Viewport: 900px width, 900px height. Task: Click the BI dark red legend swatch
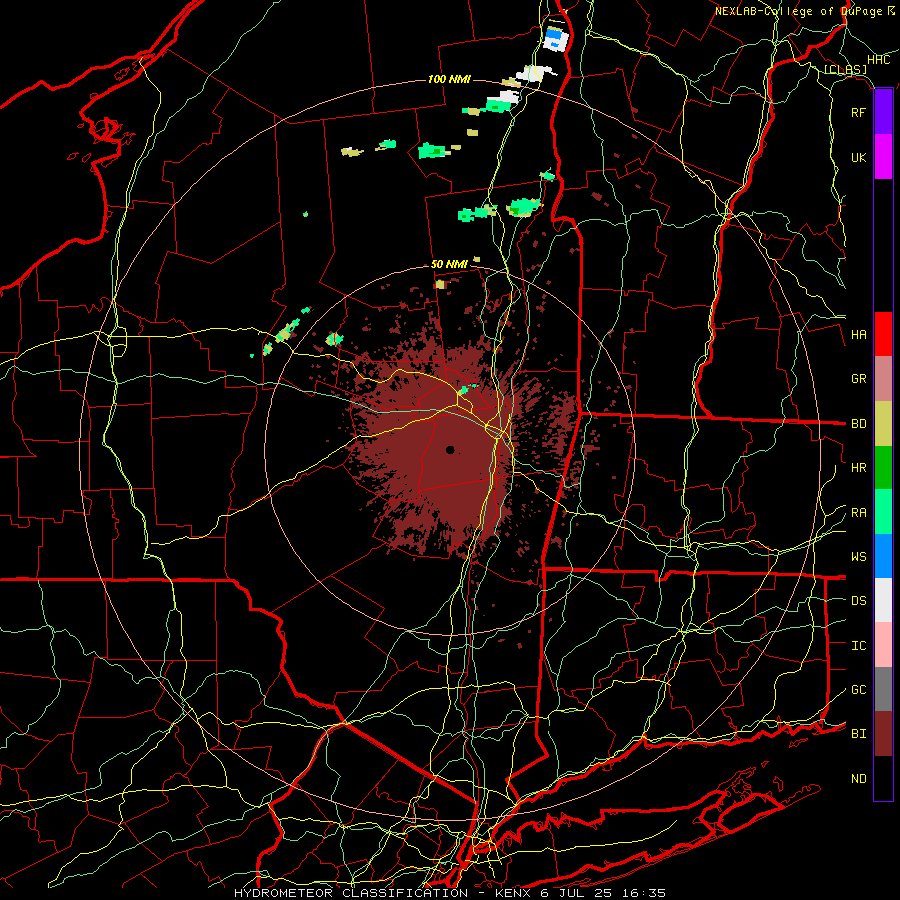point(883,734)
